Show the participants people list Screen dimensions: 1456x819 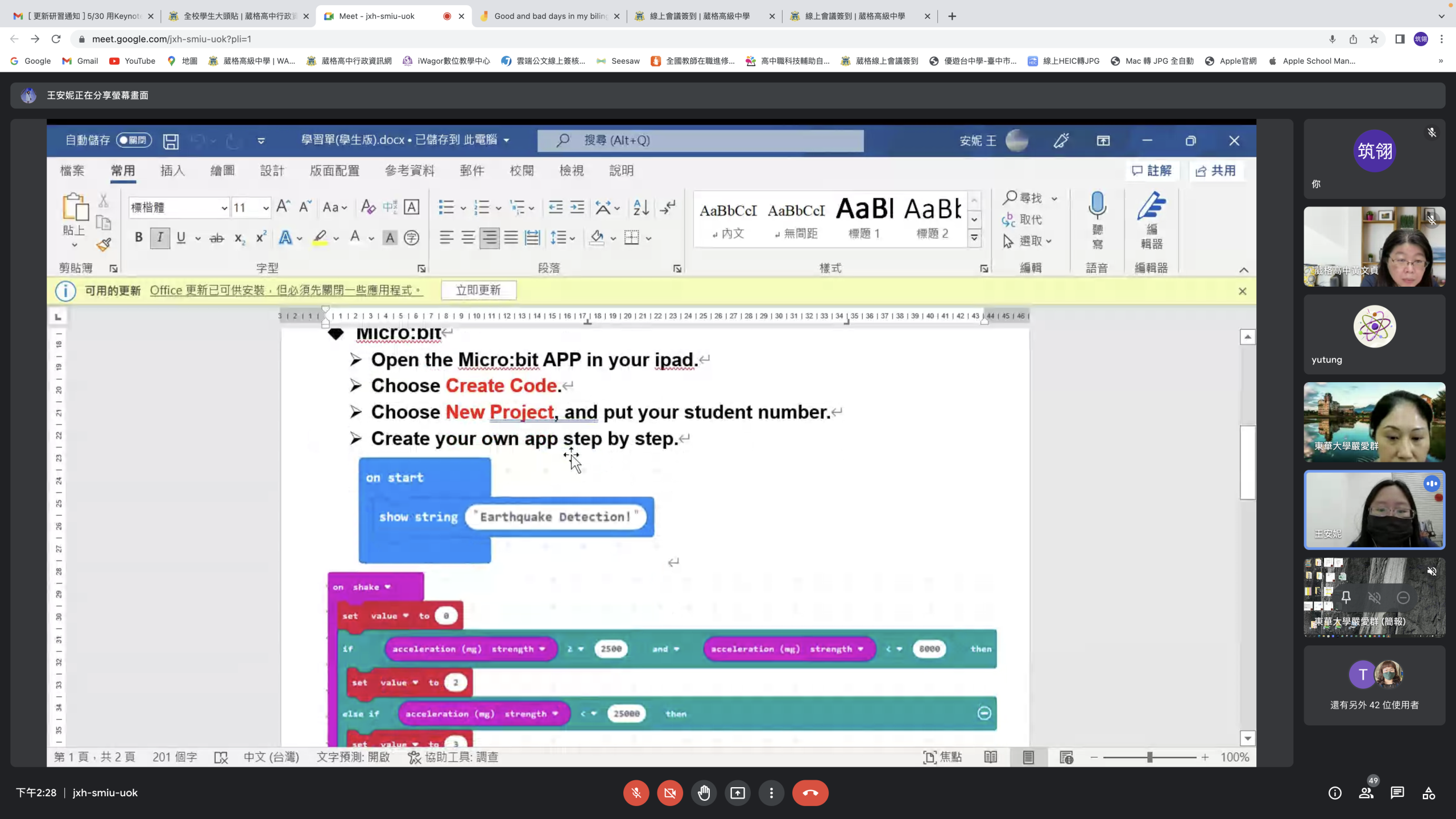(1366, 793)
